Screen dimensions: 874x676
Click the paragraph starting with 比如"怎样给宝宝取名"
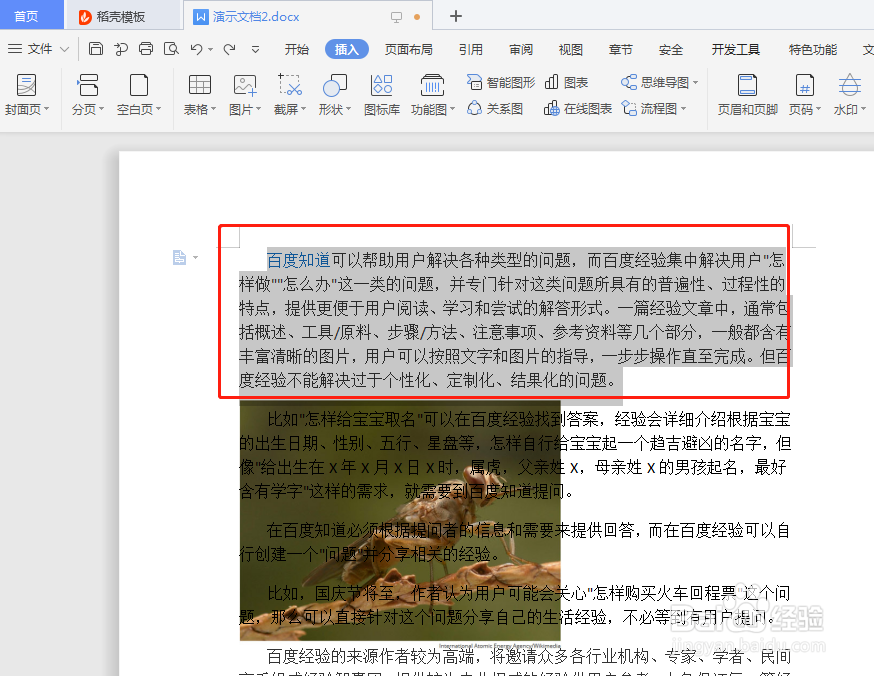tap(514, 455)
